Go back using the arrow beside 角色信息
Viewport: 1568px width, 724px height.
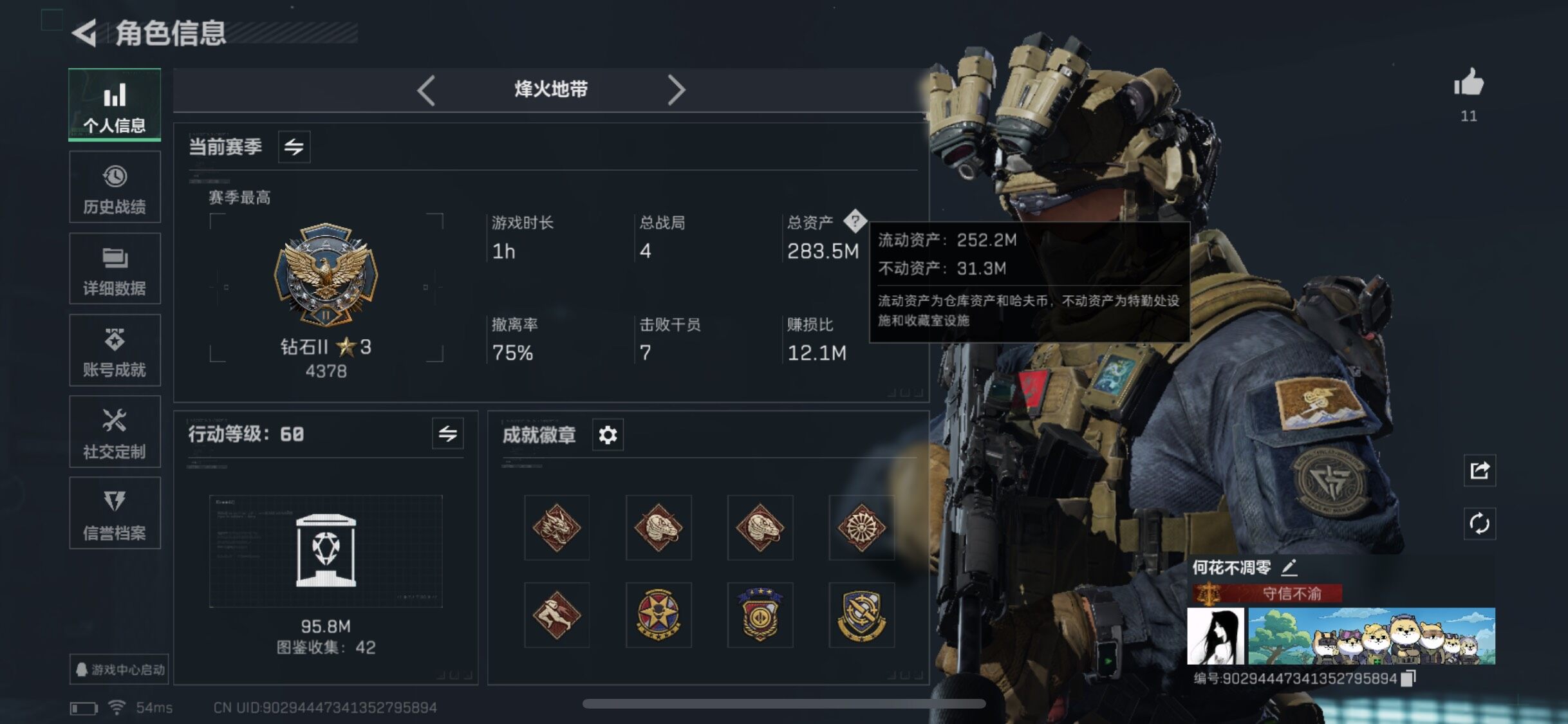84,32
